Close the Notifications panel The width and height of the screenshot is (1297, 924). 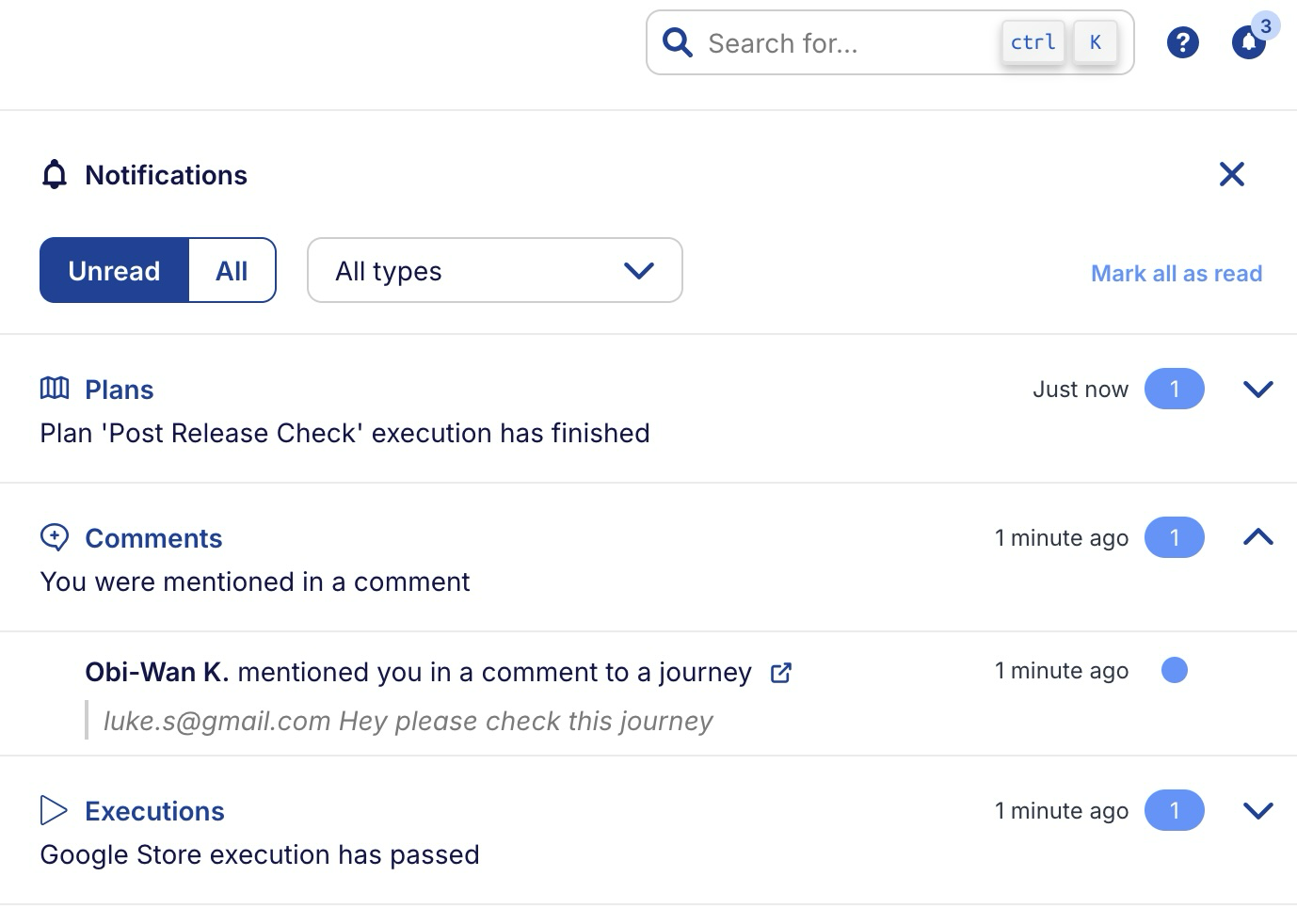pyautogui.click(x=1231, y=174)
